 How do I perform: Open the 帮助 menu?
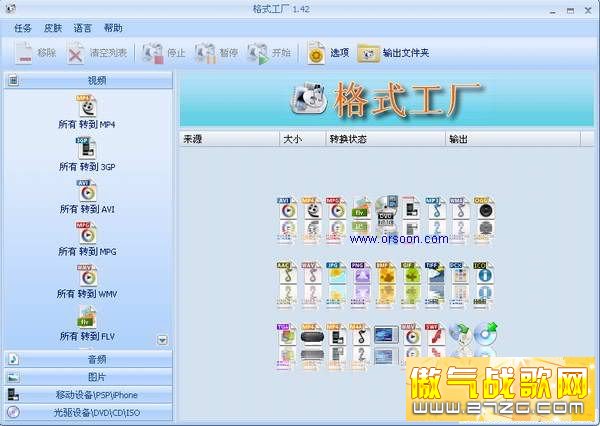click(x=113, y=28)
